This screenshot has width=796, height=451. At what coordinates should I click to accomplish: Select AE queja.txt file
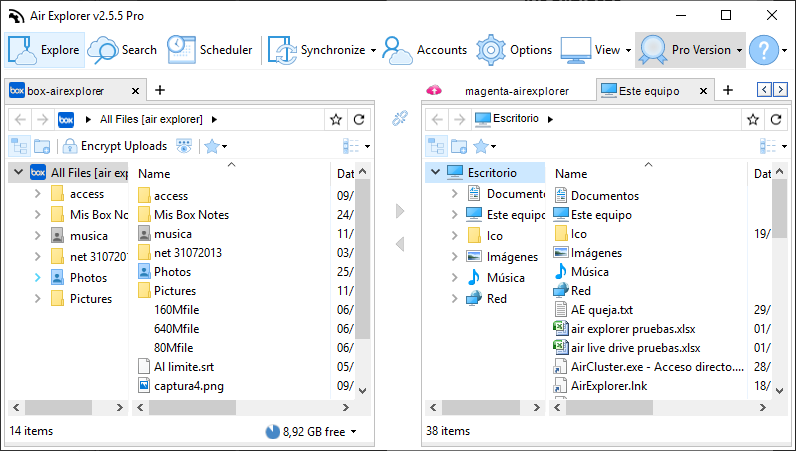pos(602,310)
